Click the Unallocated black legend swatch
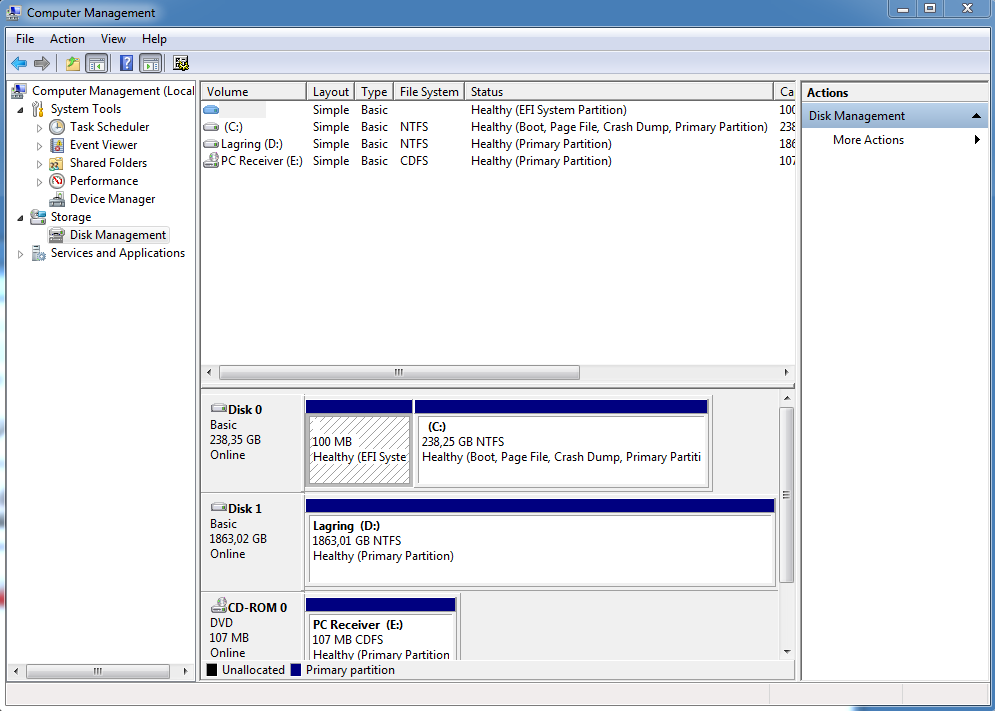995x711 pixels. click(212, 670)
